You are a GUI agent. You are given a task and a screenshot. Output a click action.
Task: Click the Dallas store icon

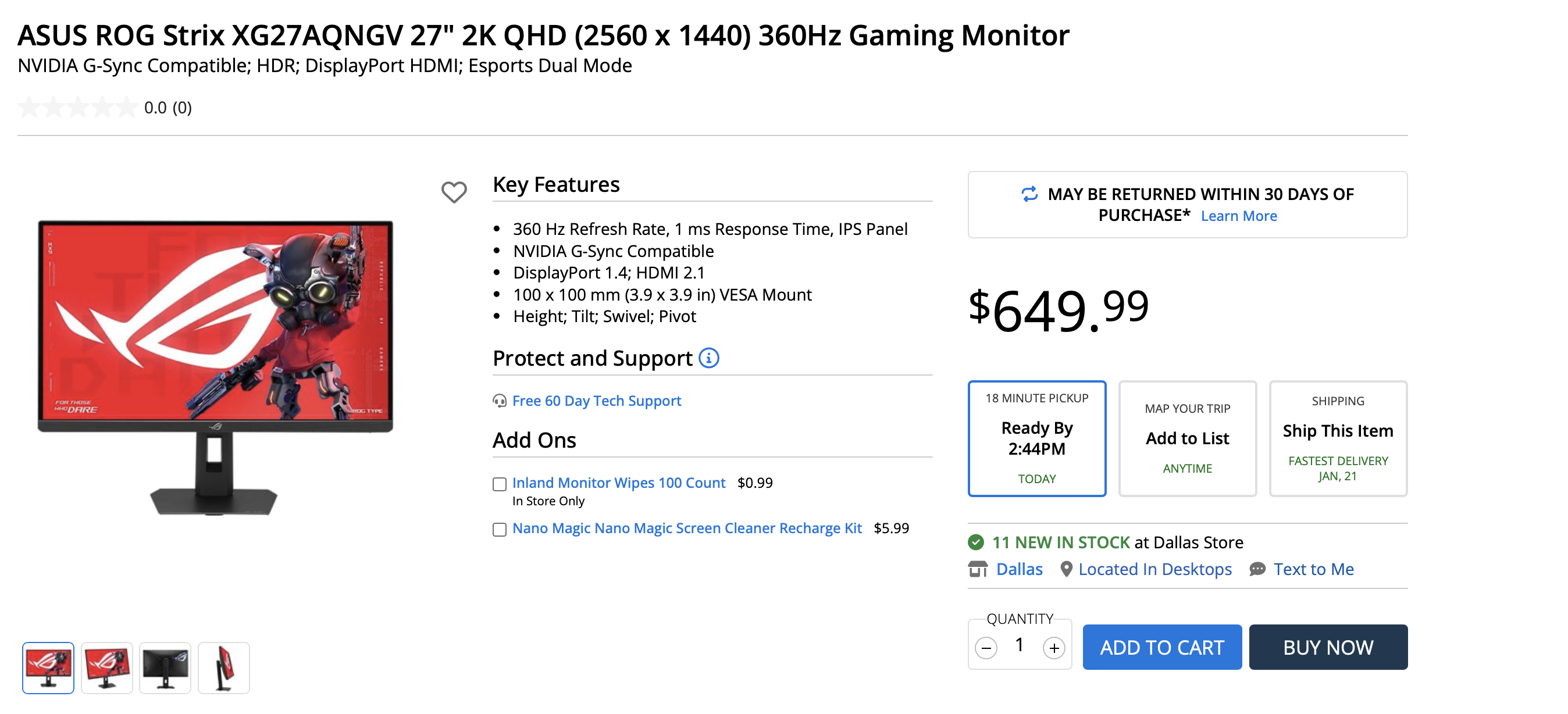coord(978,569)
